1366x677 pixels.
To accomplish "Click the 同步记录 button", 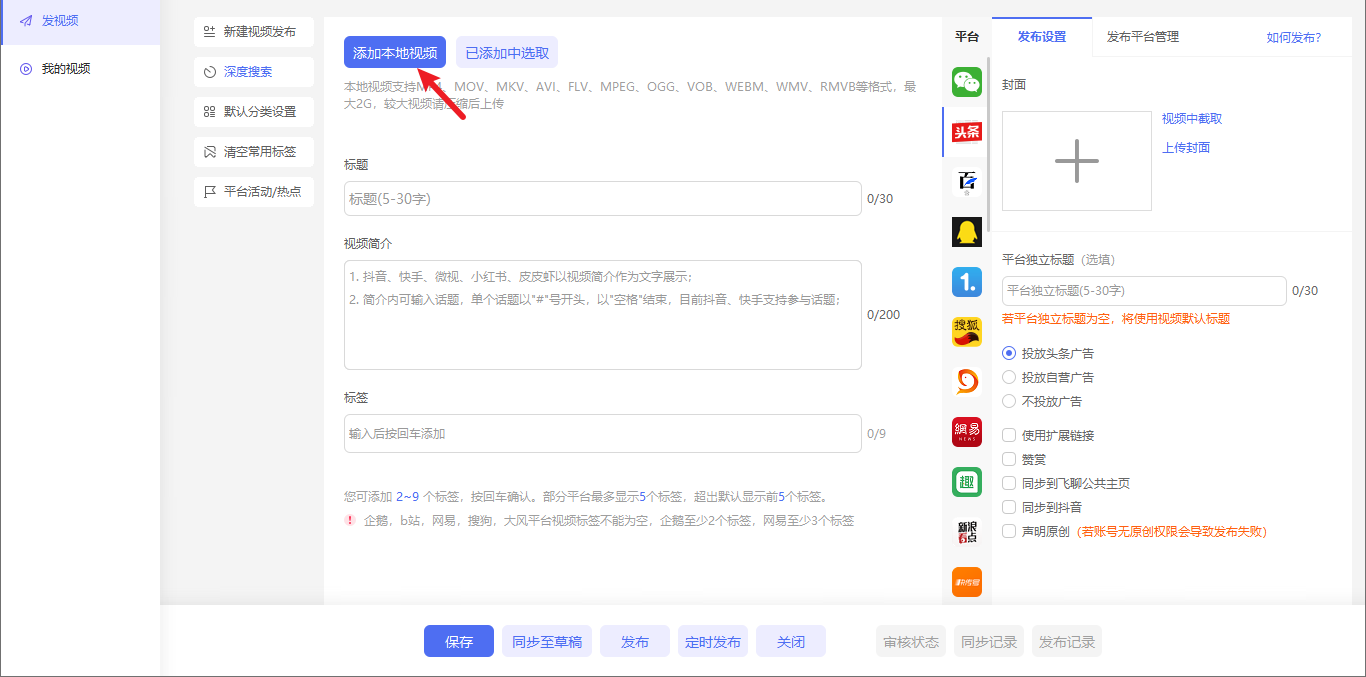I will 989,642.
